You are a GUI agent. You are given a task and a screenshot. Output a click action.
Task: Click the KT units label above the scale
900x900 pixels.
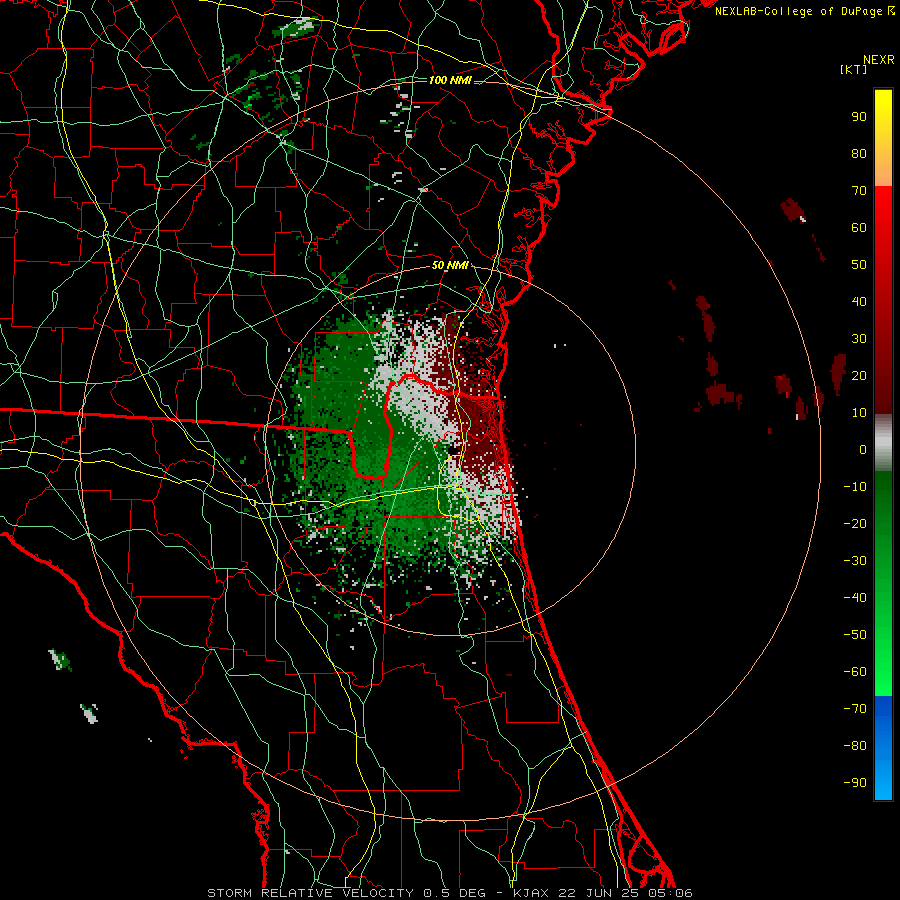tap(854, 69)
